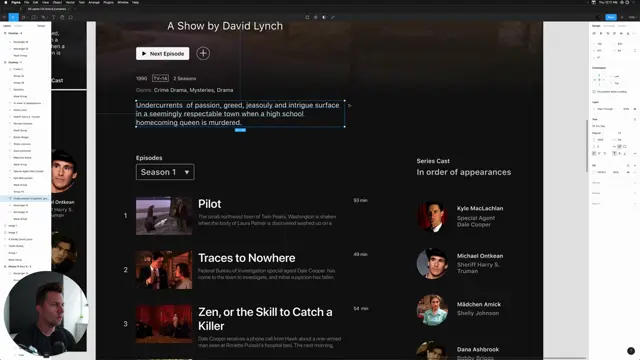Image resolution: width=640 pixels, height=360 pixels.
Task: Add an export setting with plus icon
Action: (635, 203)
